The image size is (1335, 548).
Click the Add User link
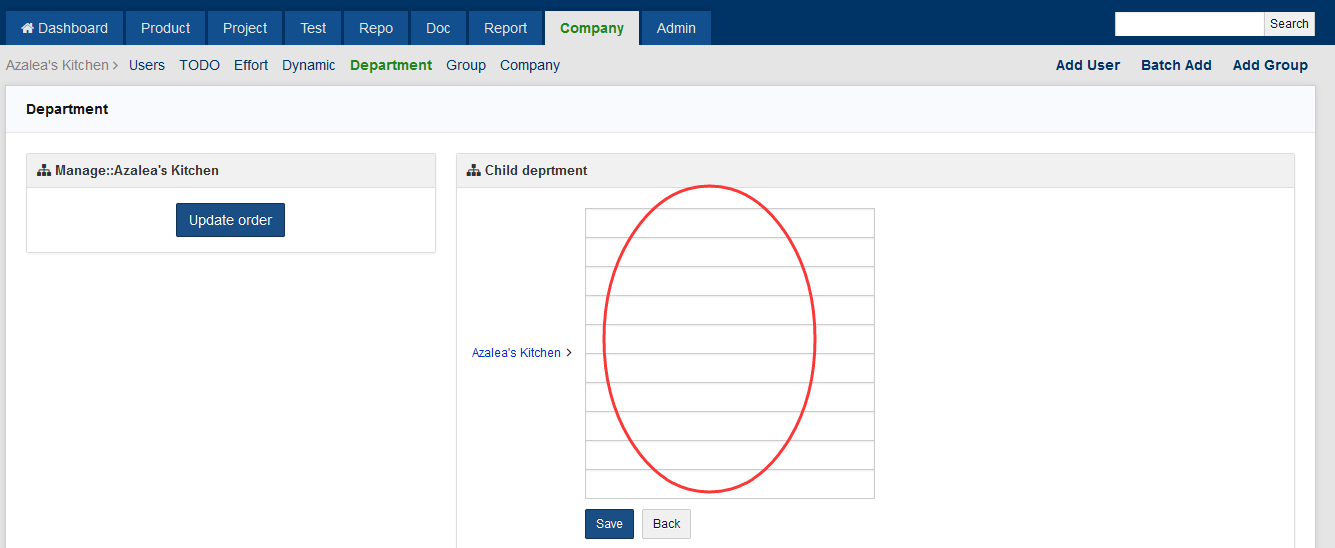(1088, 65)
